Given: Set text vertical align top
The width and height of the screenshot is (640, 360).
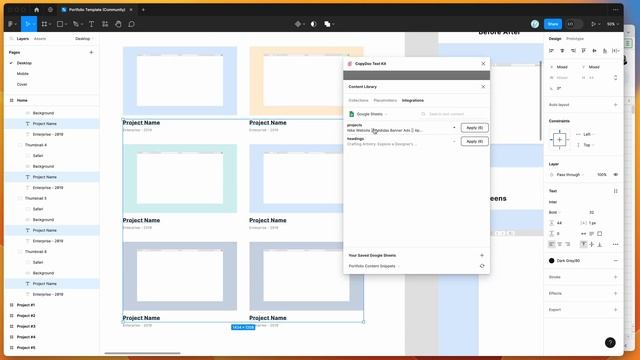Looking at the screenshot, I should point(584,244).
